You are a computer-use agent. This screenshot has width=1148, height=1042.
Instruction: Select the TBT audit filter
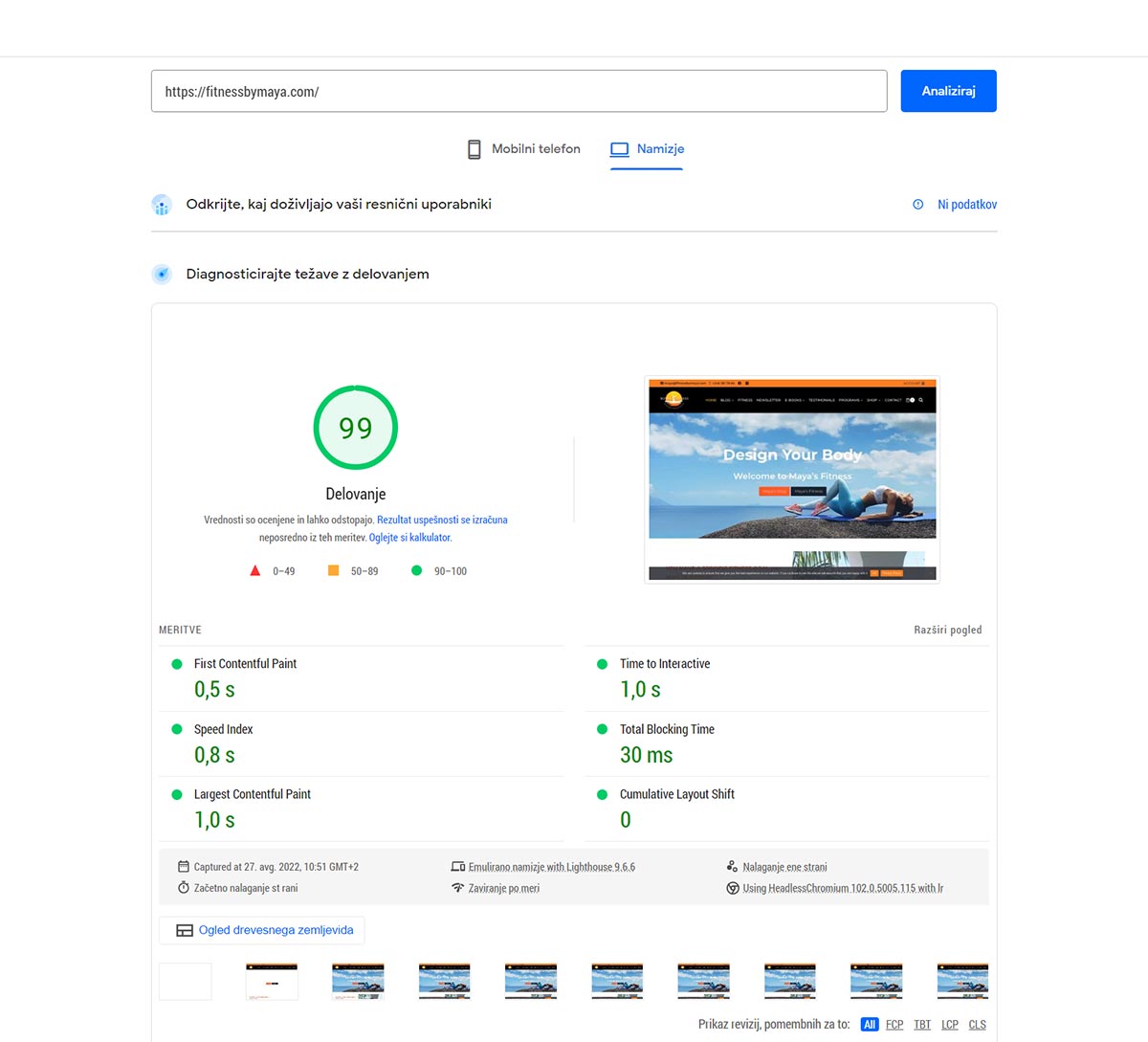[922, 1025]
